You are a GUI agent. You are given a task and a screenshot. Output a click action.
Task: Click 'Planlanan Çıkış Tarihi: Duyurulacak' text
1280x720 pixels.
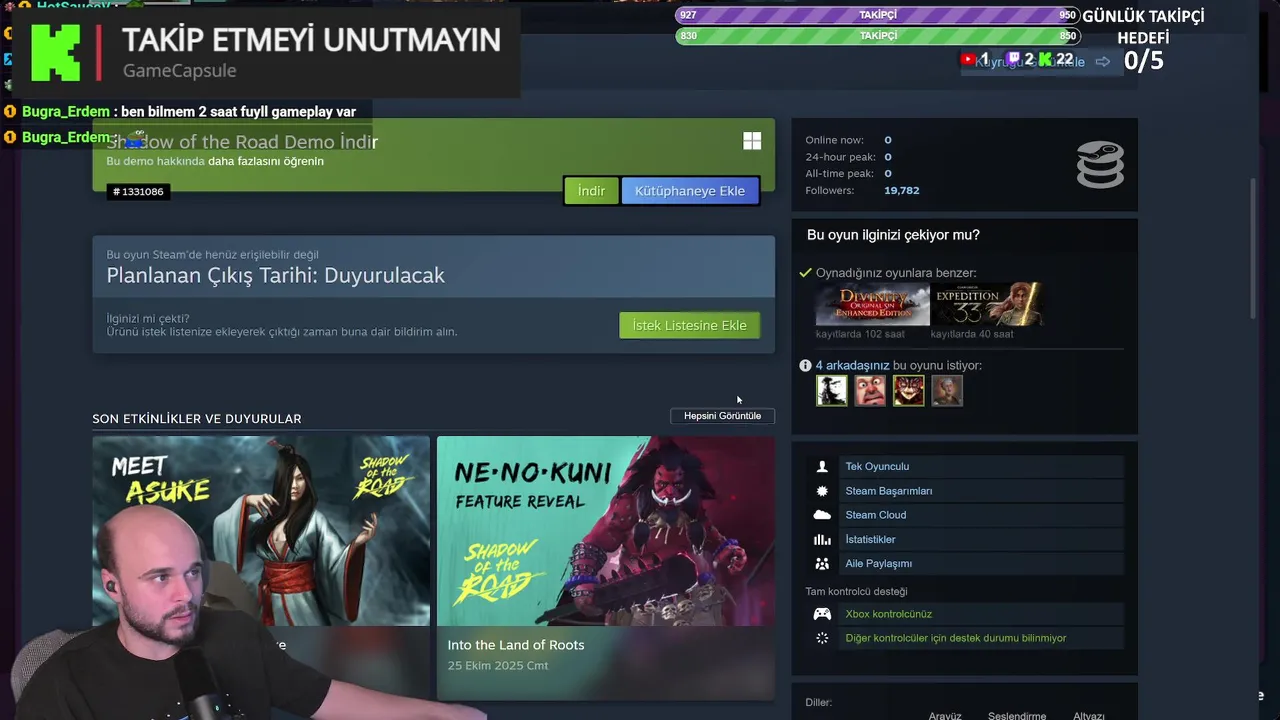tap(276, 275)
